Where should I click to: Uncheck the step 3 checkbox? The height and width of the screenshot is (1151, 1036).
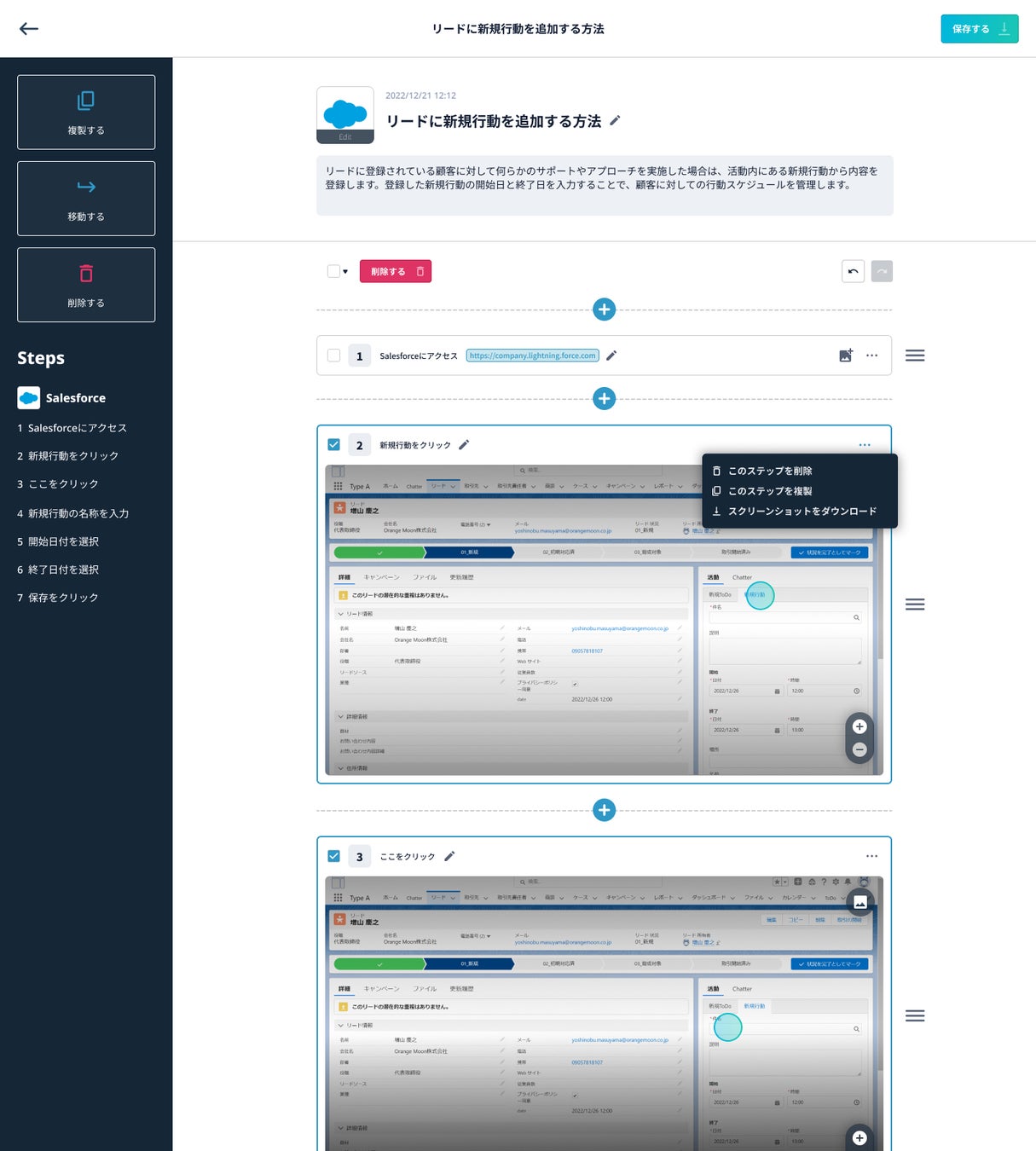333,856
